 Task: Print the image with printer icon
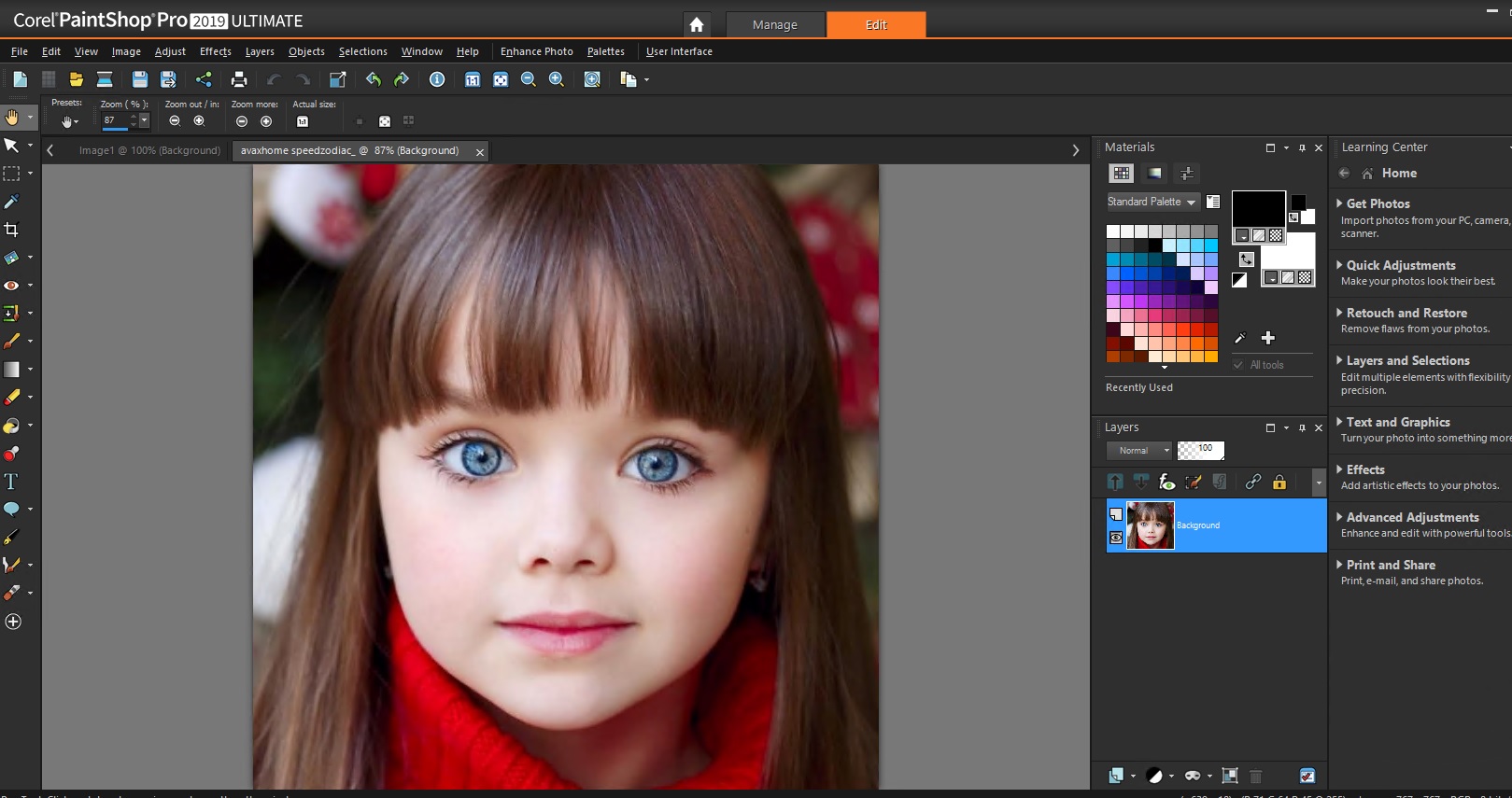pos(239,79)
